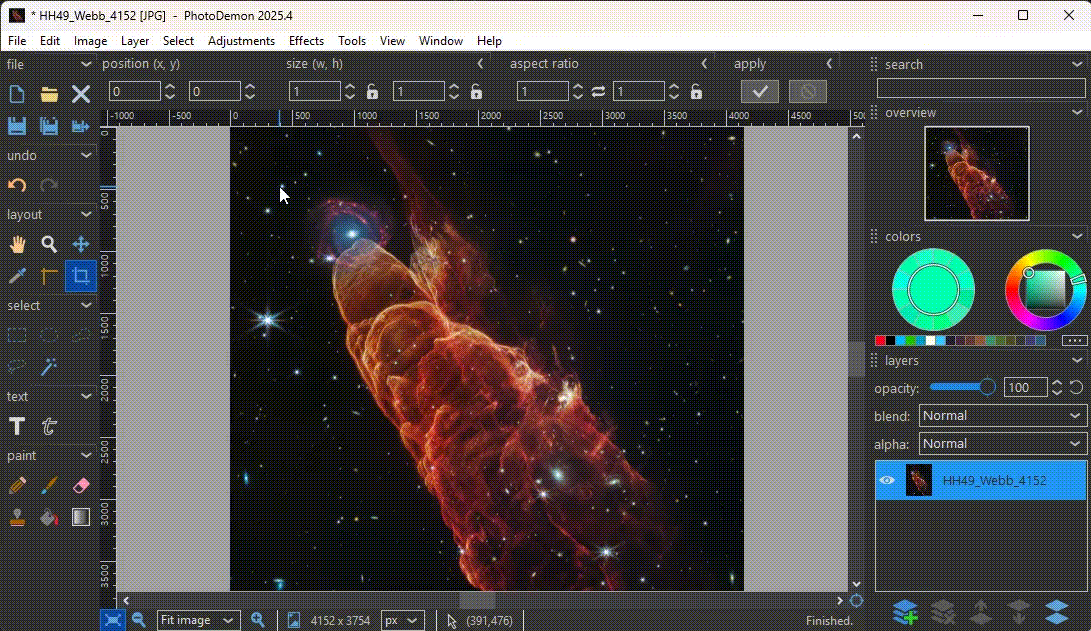Screen dimensions: 1091x631
Task: Select the Paintbrush tool
Action: point(49,485)
